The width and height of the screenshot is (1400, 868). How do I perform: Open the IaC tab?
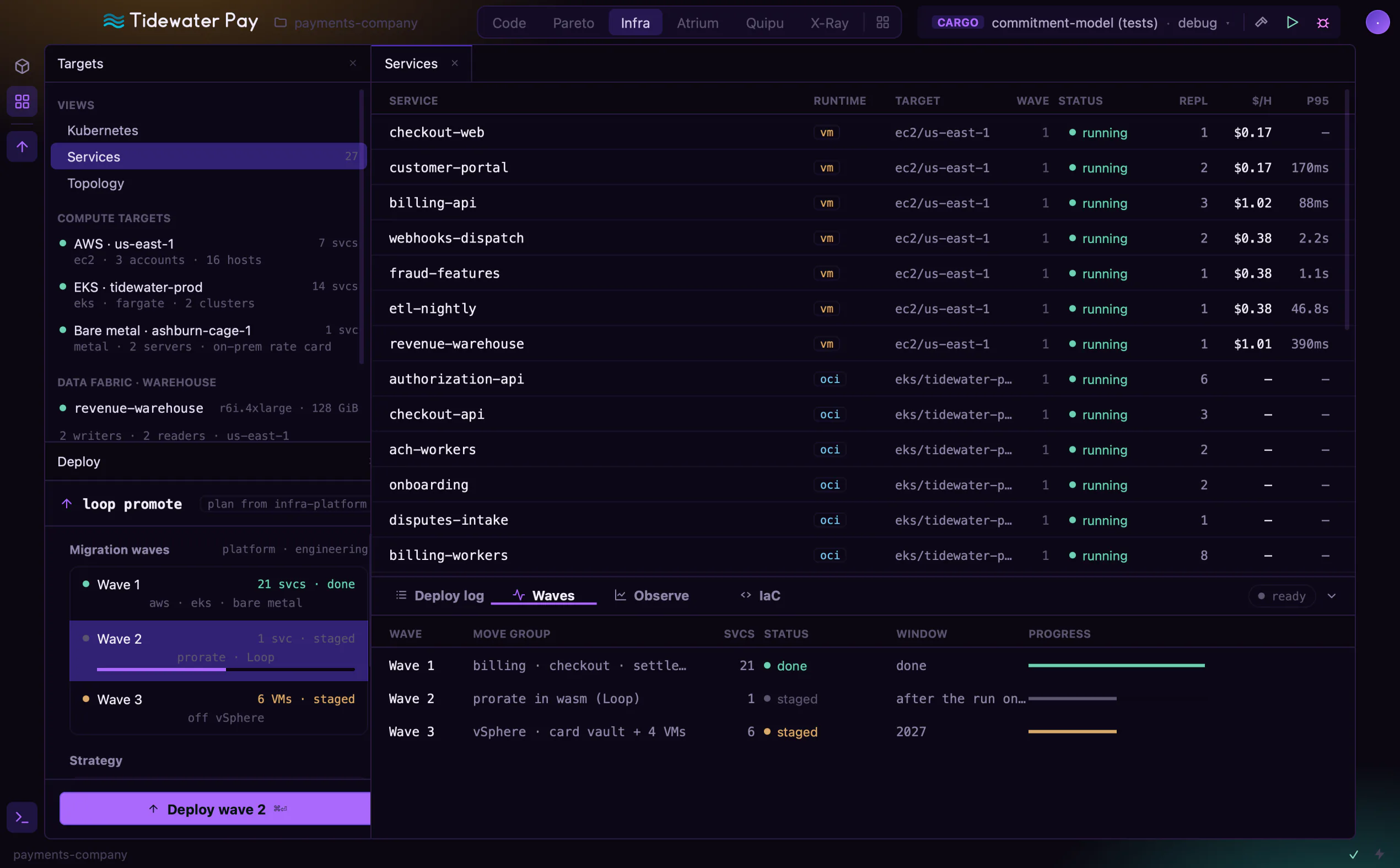pyautogui.click(x=760, y=595)
